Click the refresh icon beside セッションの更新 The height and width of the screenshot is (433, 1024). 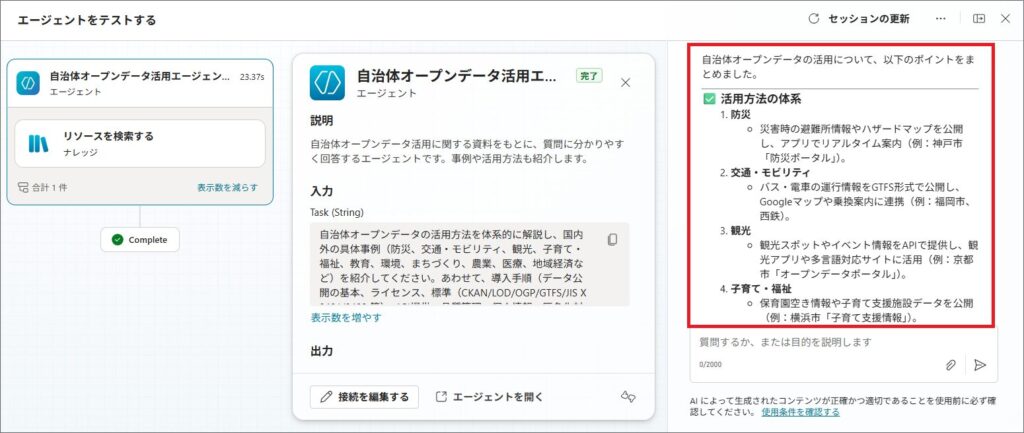pos(814,19)
